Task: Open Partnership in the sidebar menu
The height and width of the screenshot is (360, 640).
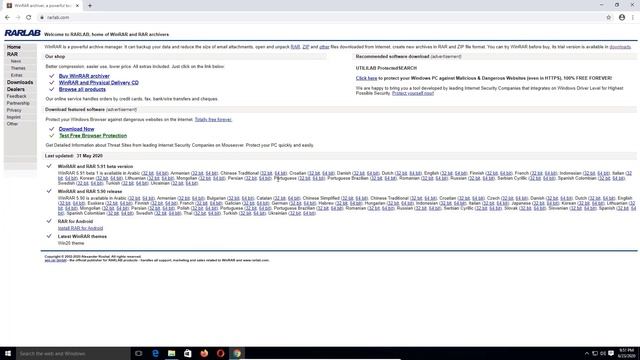Action: pyautogui.click(x=18, y=103)
